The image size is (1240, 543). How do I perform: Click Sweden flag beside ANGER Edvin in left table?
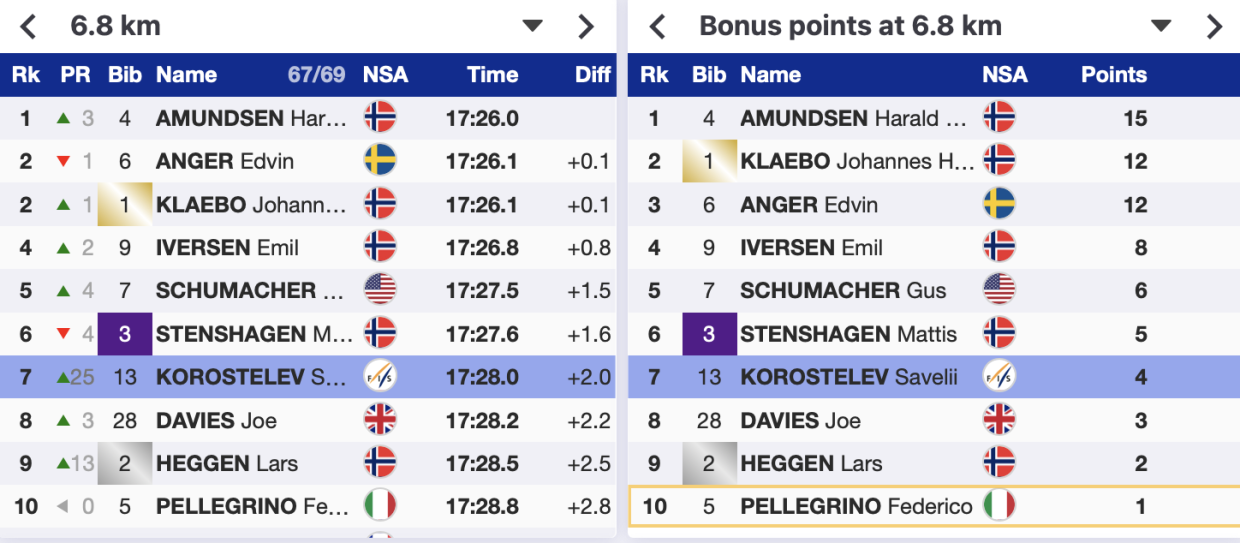[381, 161]
